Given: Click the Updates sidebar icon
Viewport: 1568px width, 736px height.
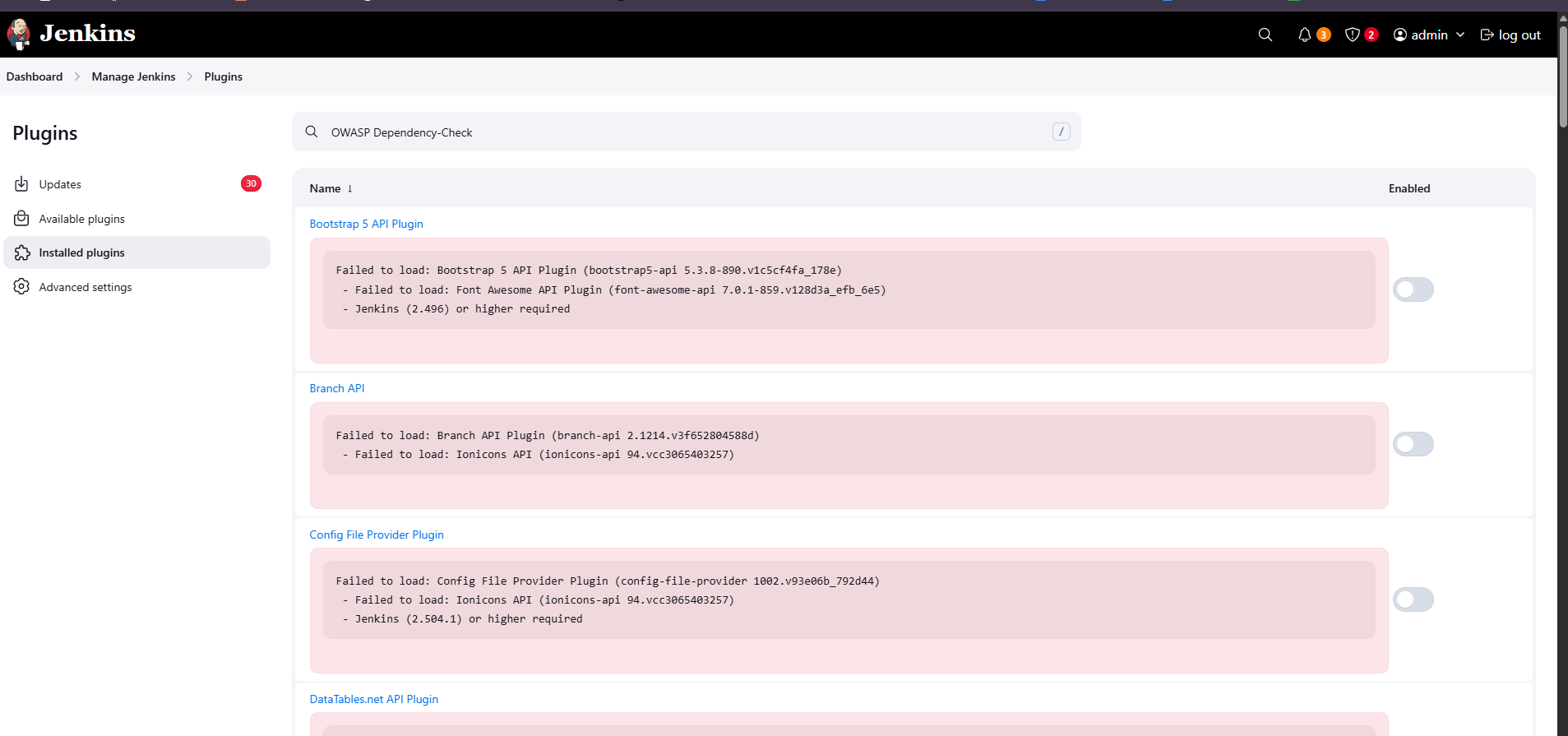Looking at the screenshot, I should point(22,184).
